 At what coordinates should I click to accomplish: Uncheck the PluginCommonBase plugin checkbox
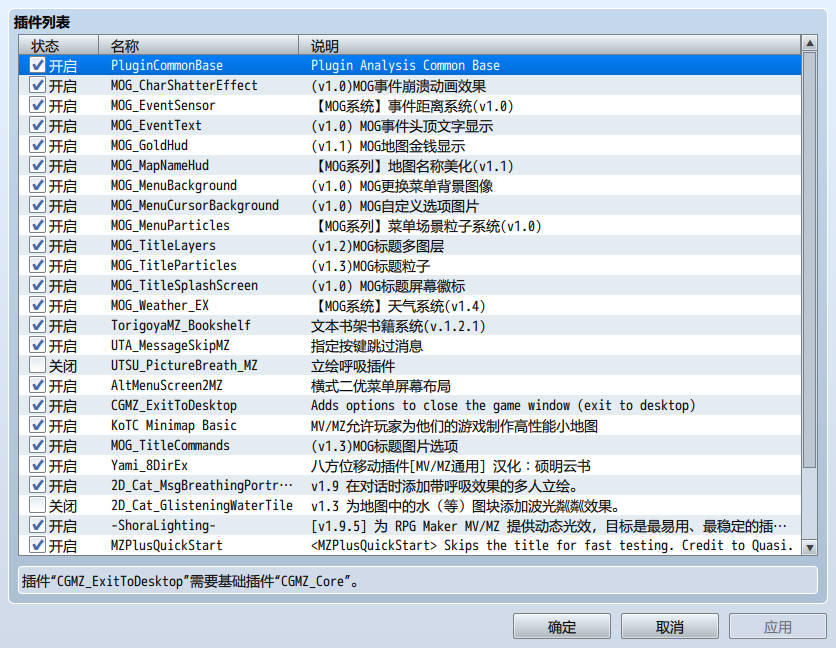tap(37, 65)
